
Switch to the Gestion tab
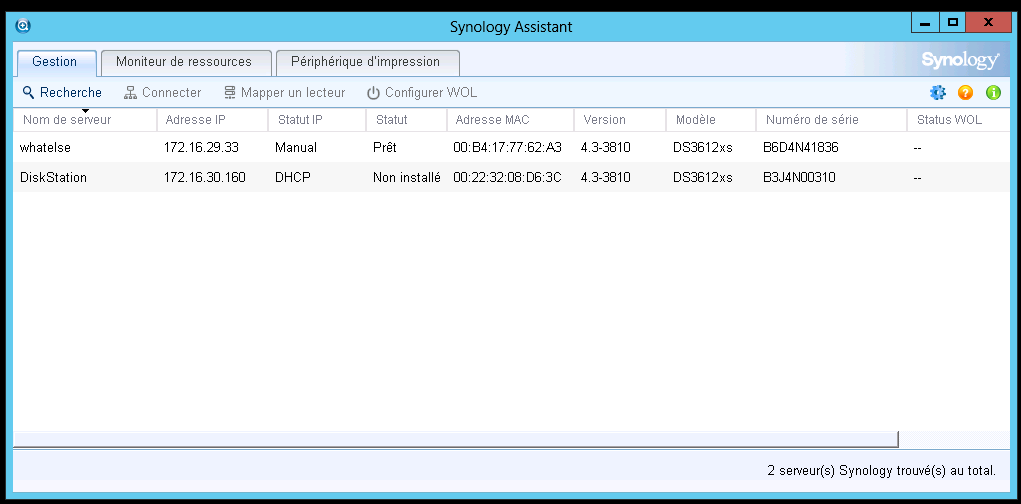(57, 62)
